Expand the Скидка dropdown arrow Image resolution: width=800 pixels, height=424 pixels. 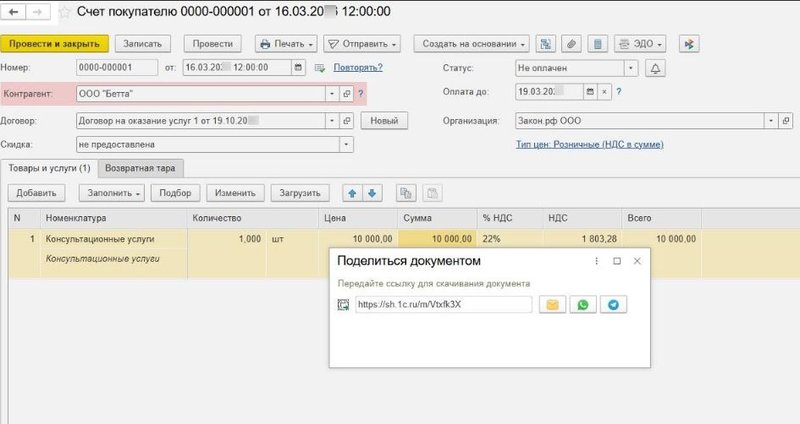point(346,144)
